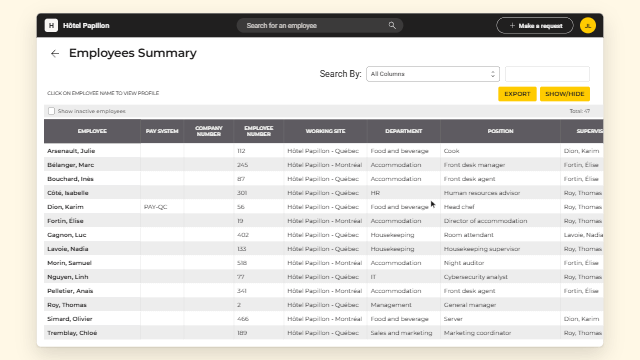Screen dimensions: 640x360
Task: Click the Make a request button
Action: 535,26
